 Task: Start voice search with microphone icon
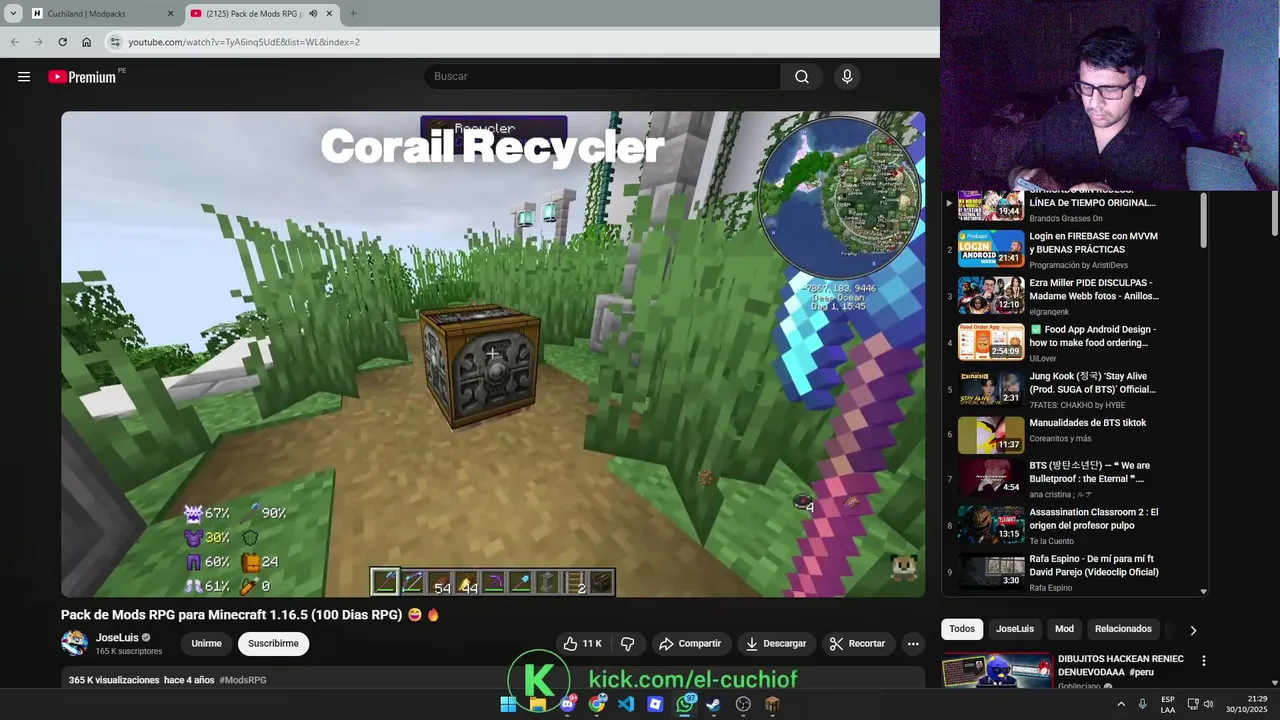pos(847,77)
